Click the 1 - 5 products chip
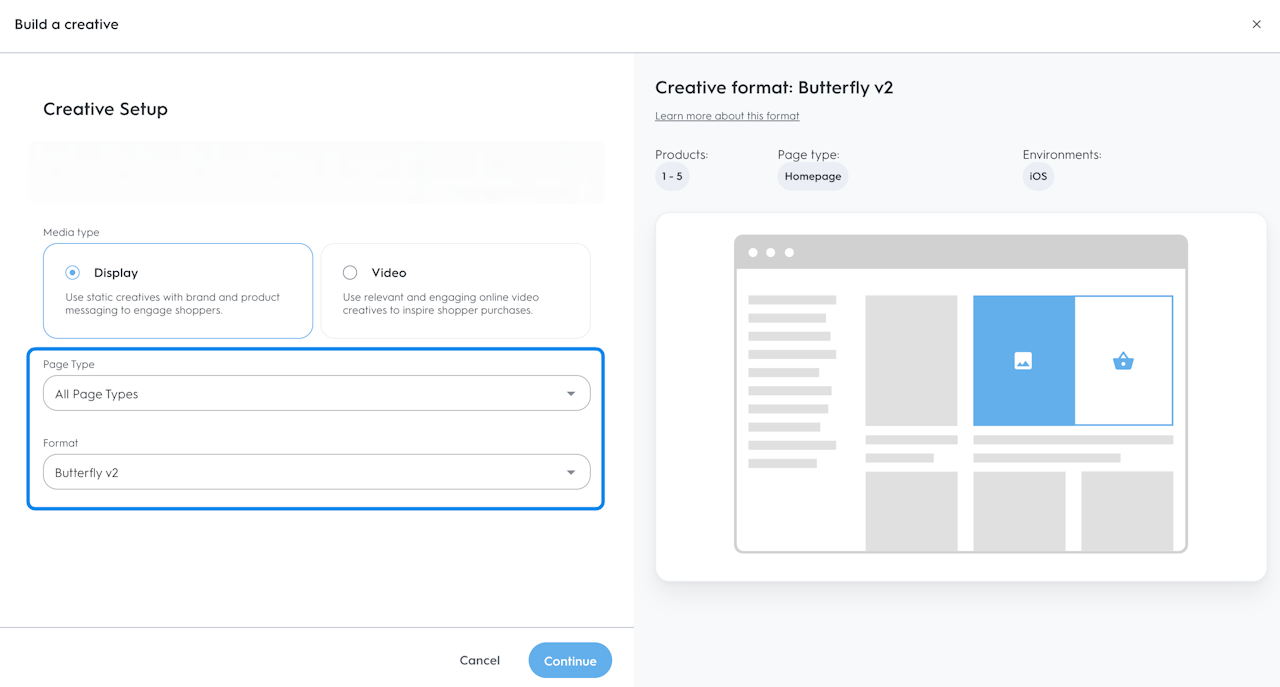The width and height of the screenshot is (1280, 687). pyautogui.click(x=672, y=177)
